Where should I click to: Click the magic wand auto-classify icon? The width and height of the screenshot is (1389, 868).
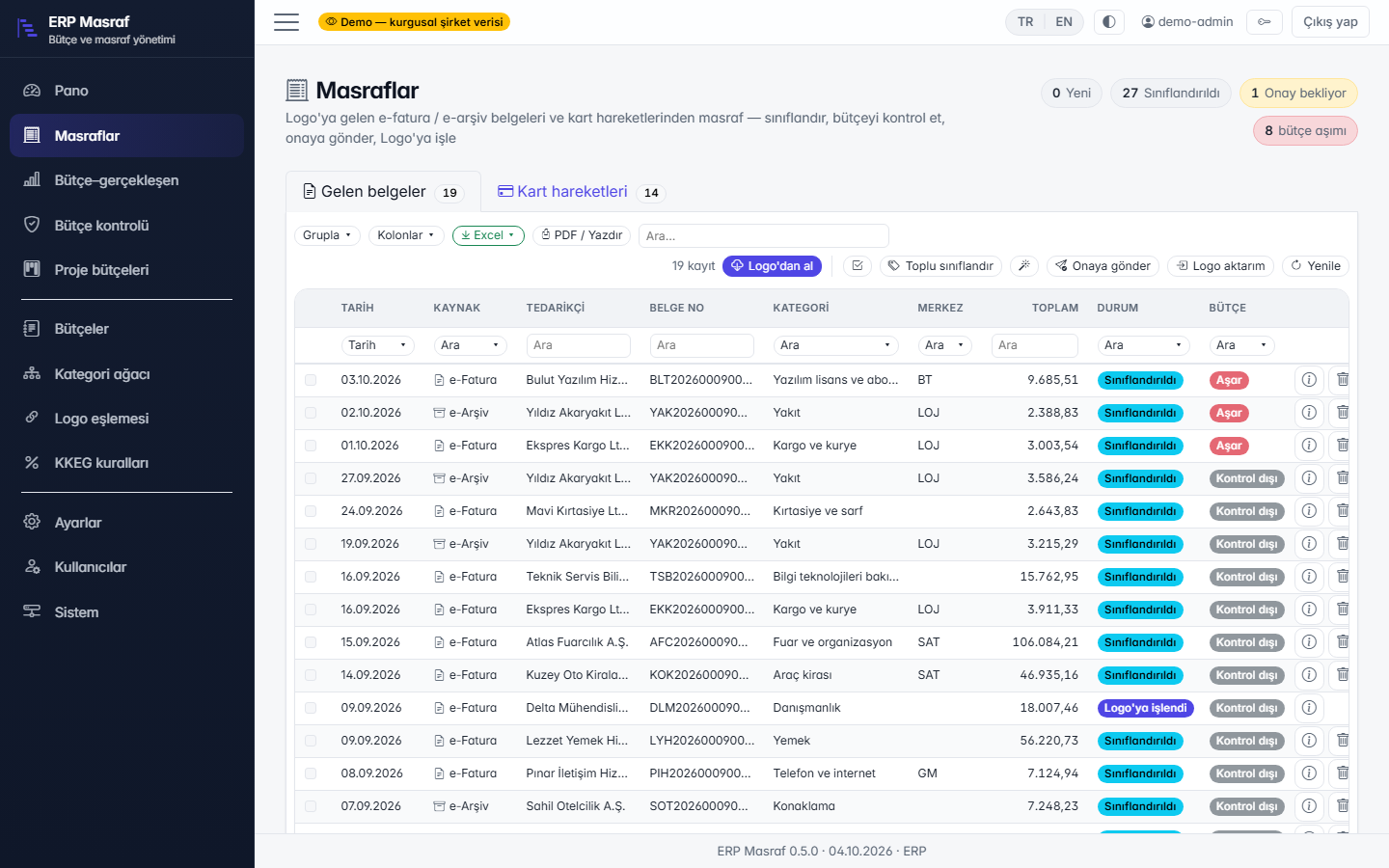pos(1024,266)
